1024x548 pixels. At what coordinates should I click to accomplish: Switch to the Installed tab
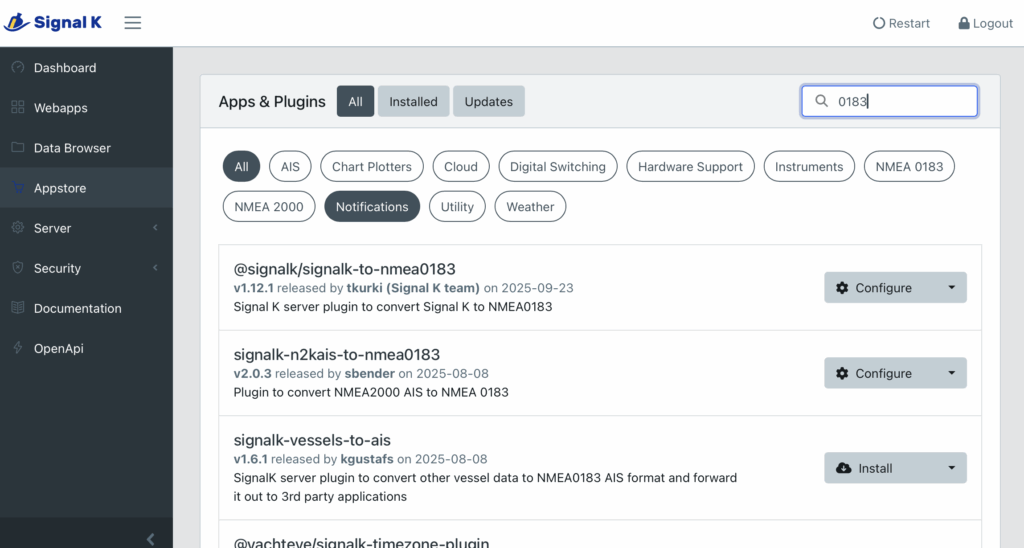[413, 101]
